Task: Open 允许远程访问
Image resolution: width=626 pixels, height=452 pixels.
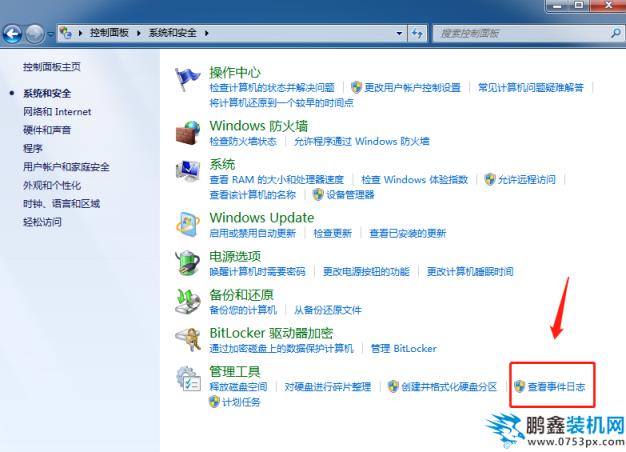Action: coord(527,180)
